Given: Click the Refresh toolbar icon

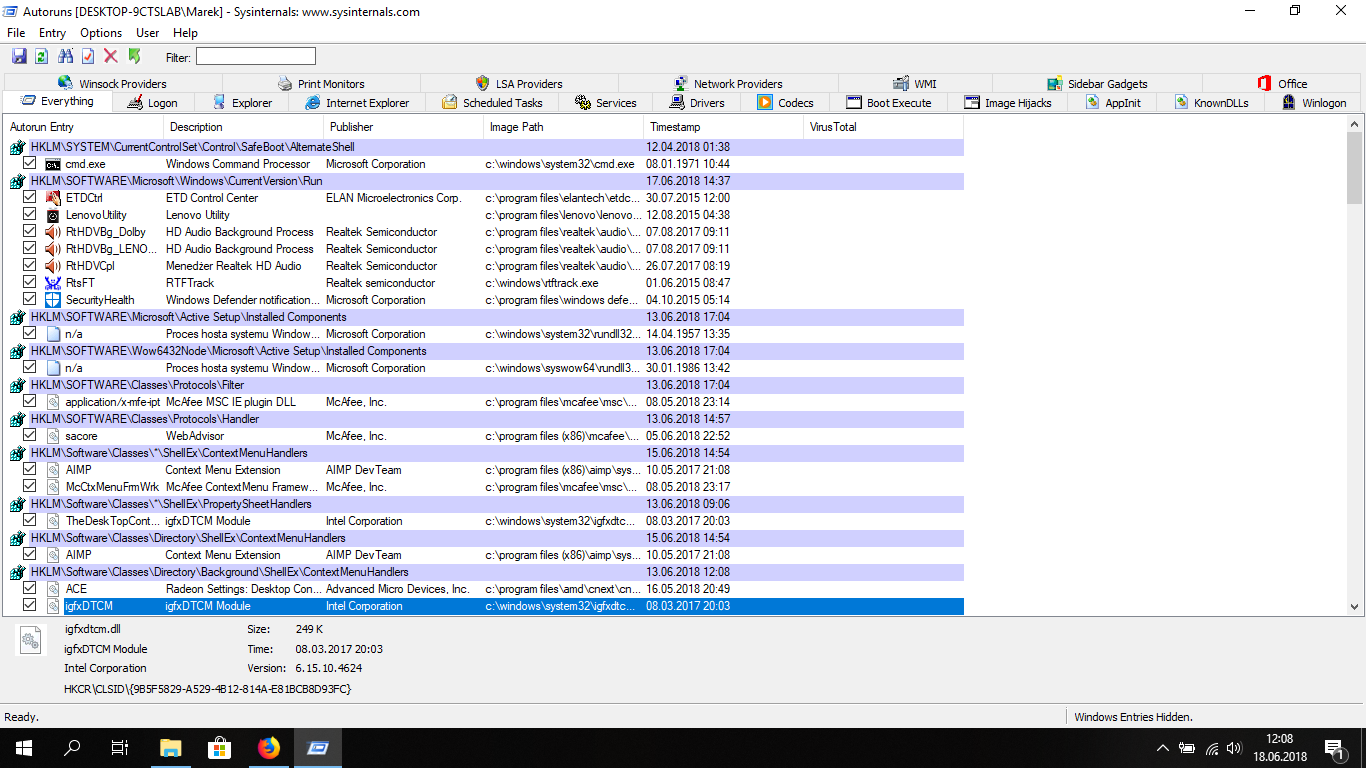Looking at the screenshot, I should click(42, 56).
